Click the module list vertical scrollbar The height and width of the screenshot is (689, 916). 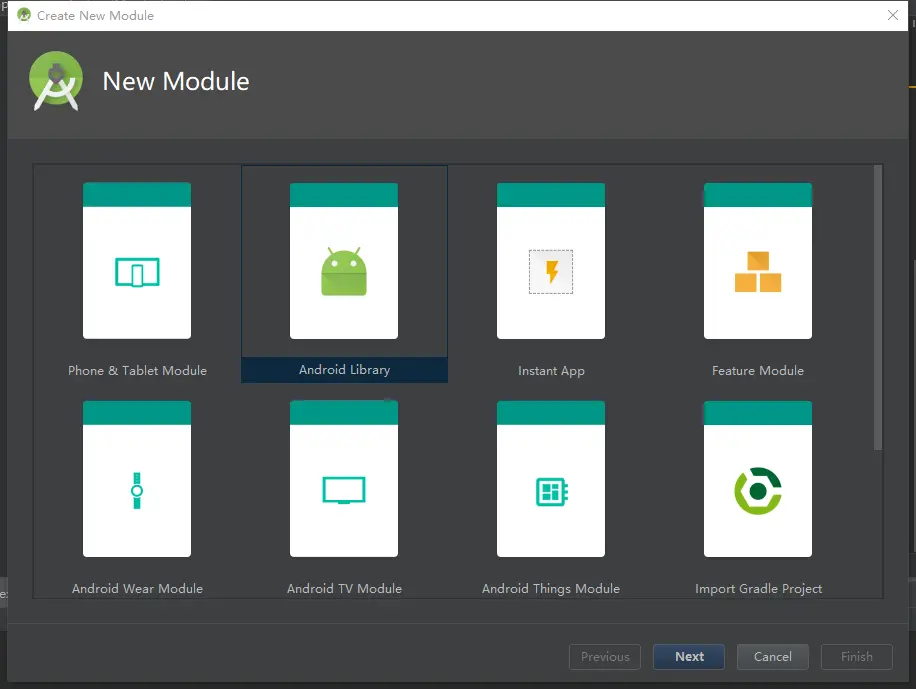[x=877, y=308]
